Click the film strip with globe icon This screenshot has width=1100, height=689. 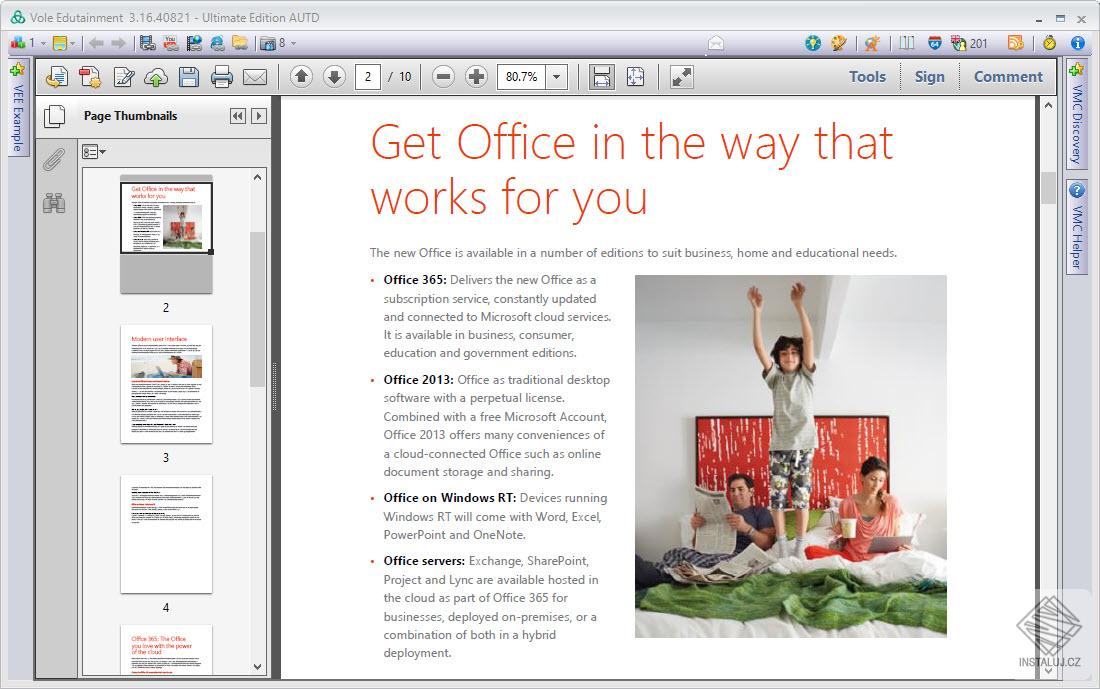click(194, 43)
